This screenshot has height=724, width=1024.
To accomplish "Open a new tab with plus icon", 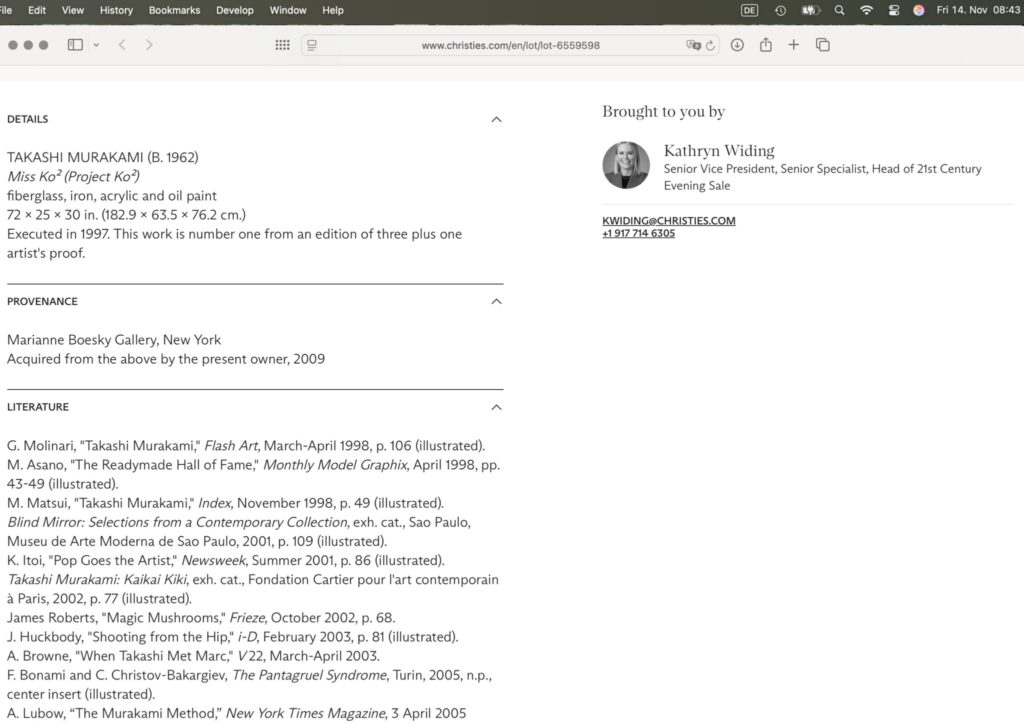I will 794,45.
